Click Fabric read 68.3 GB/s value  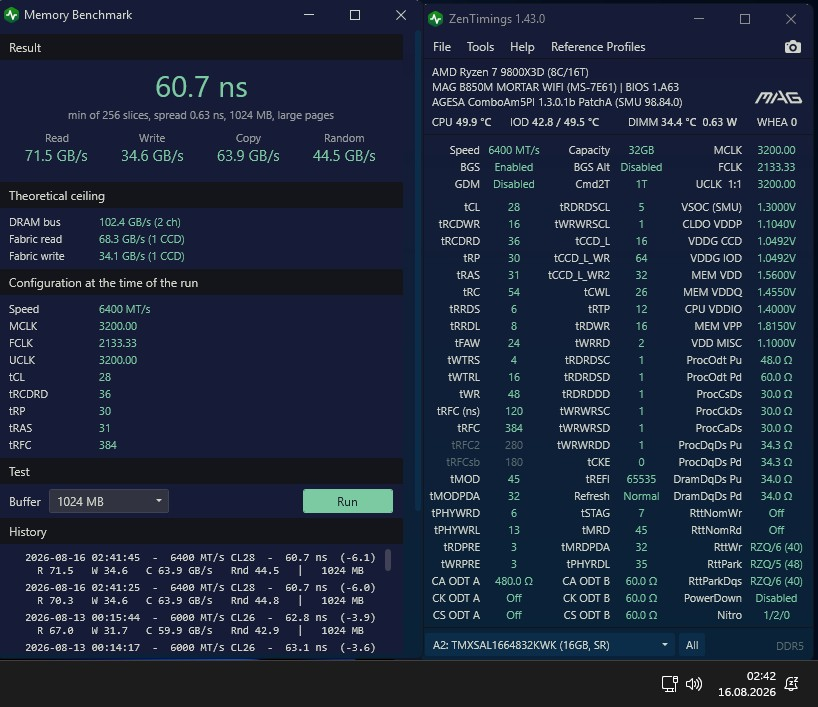click(x=141, y=239)
